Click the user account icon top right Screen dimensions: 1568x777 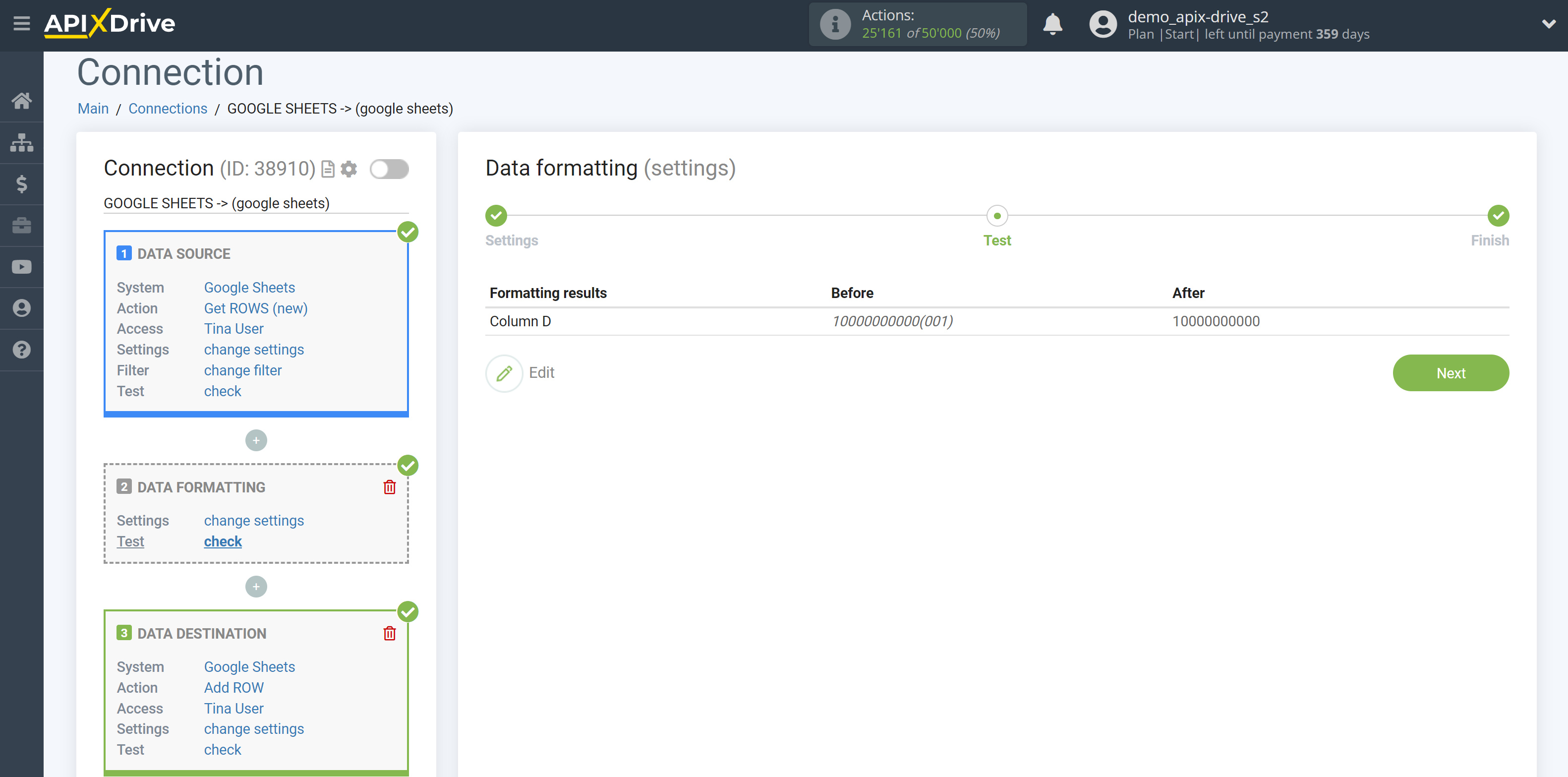(1100, 24)
